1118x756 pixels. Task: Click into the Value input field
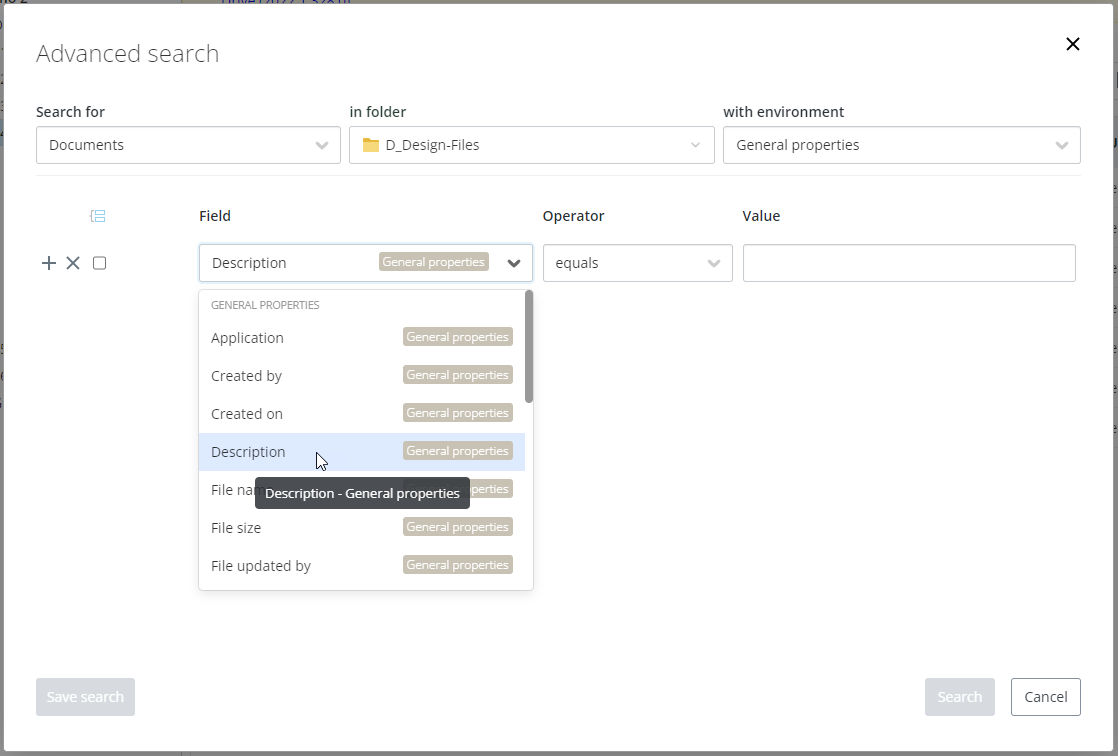pyautogui.click(x=908, y=263)
